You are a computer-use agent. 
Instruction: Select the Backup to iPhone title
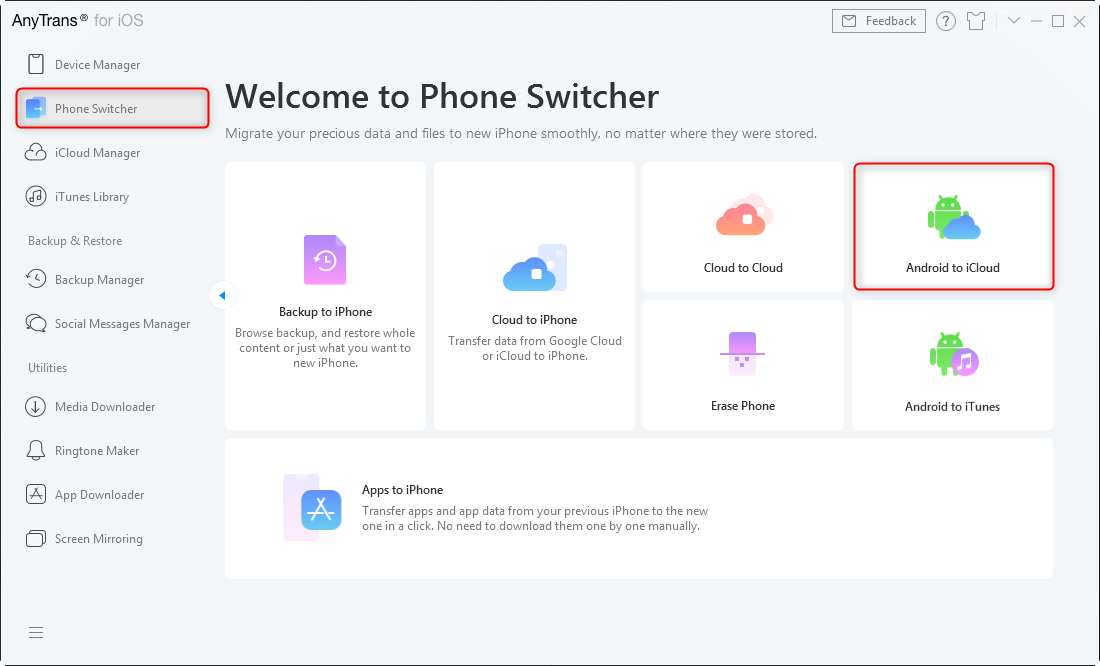tap(326, 312)
